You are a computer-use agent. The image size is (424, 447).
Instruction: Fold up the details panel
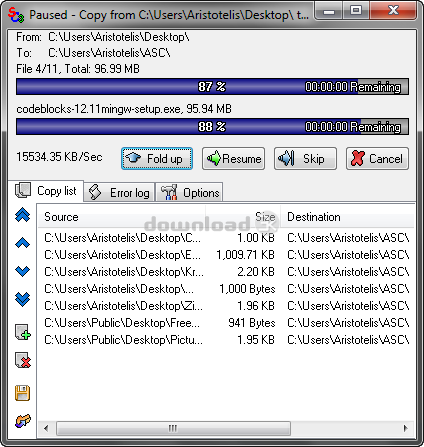[x=157, y=159]
